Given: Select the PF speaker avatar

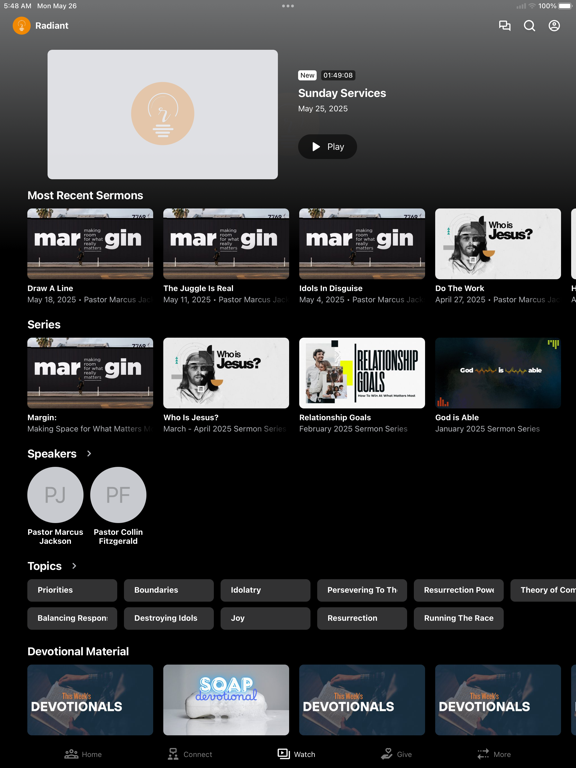Looking at the screenshot, I should coord(118,495).
